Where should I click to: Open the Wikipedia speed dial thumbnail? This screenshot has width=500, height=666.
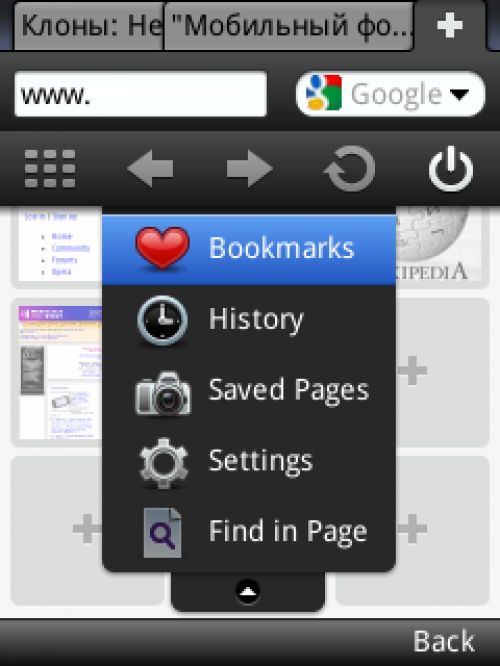442,244
